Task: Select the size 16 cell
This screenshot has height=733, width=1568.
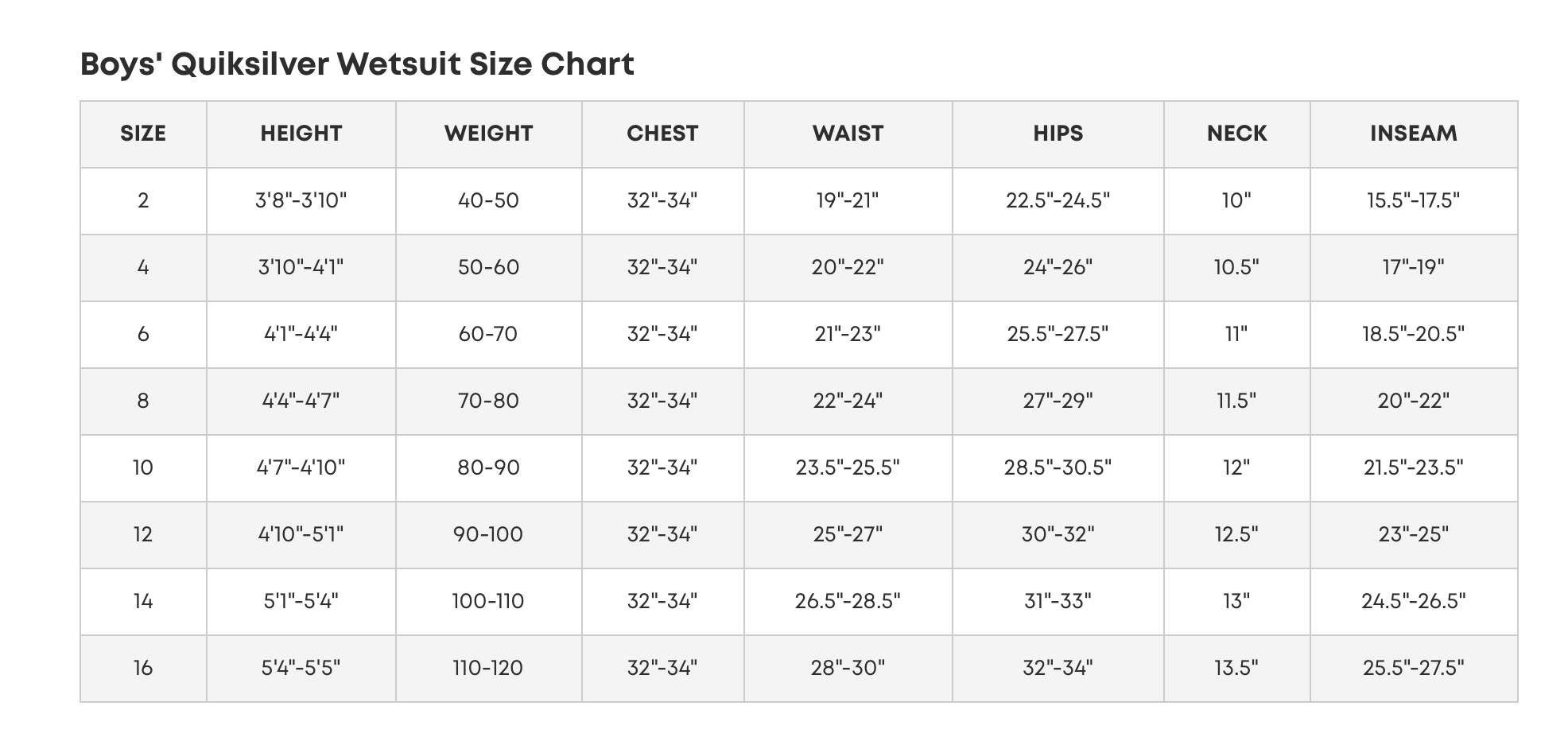Action: [143, 668]
